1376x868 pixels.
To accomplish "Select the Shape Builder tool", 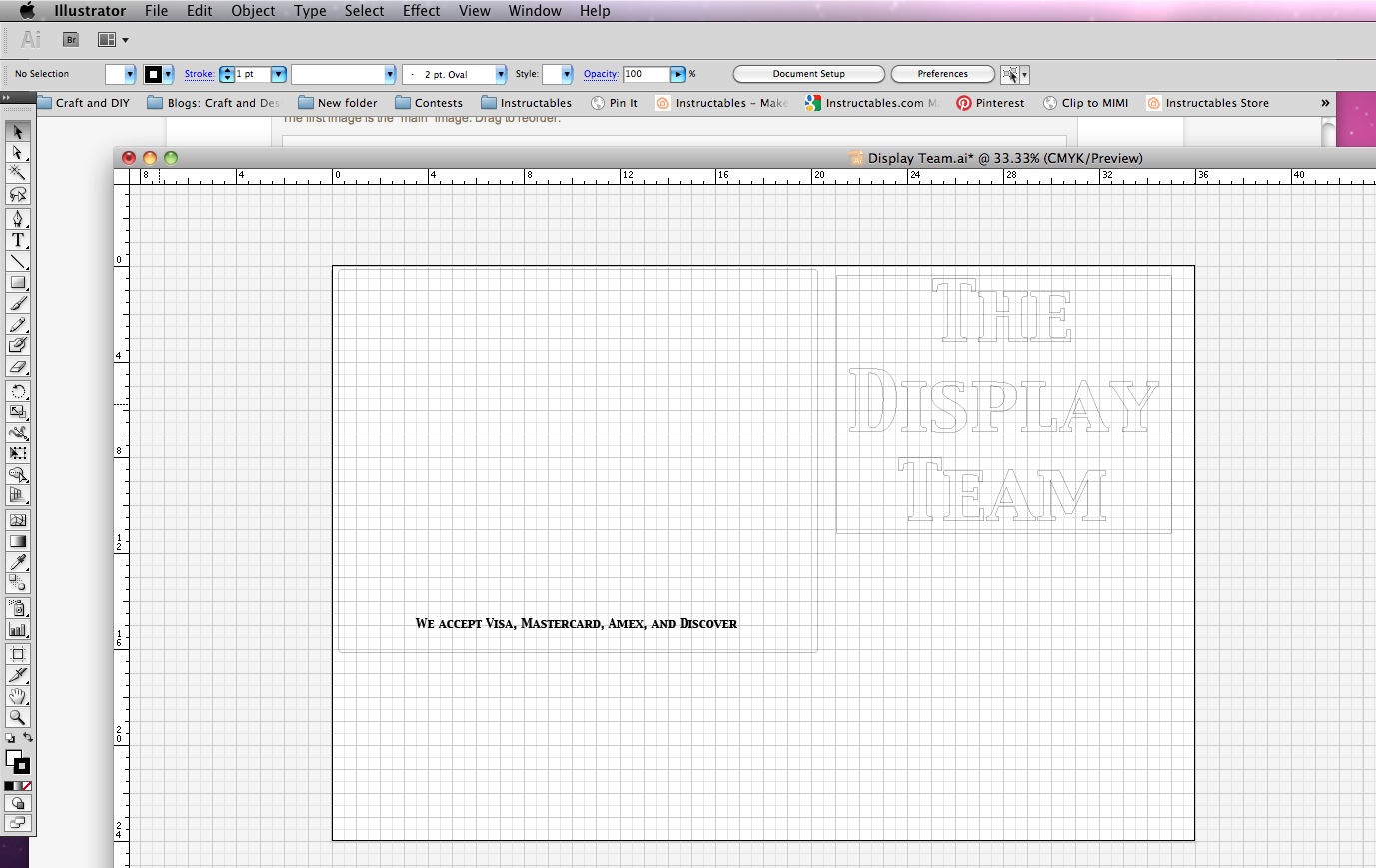I will click(17, 474).
